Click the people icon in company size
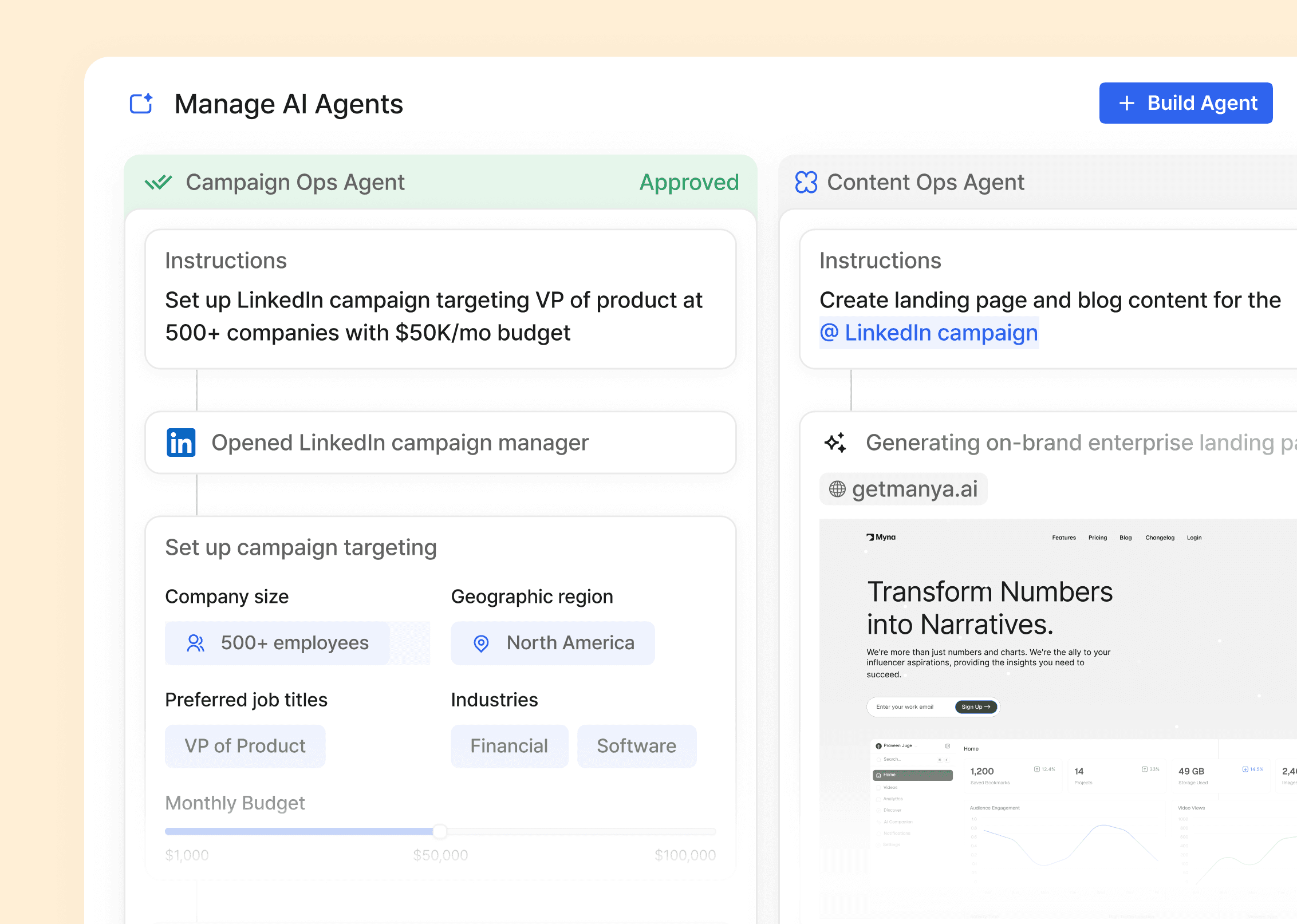 [x=195, y=643]
